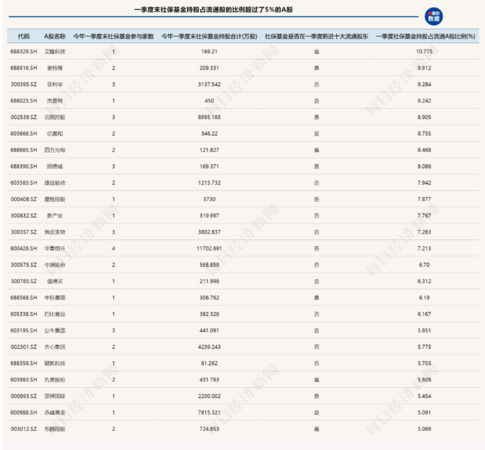This screenshot has width=485, height=450.
Task: Click the 公牛集团 stock name
Action: [55, 330]
